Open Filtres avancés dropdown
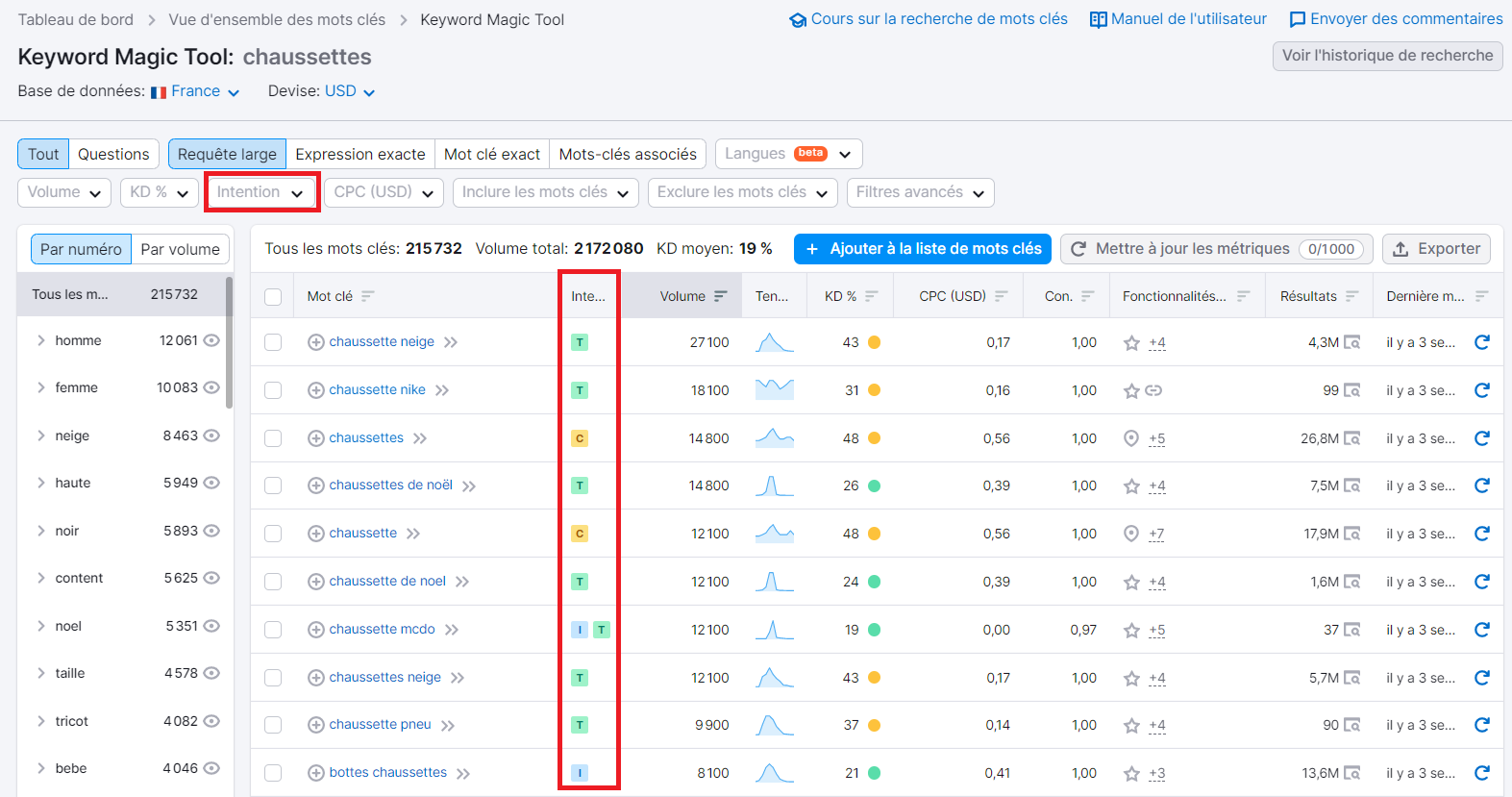 pyautogui.click(x=920, y=192)
